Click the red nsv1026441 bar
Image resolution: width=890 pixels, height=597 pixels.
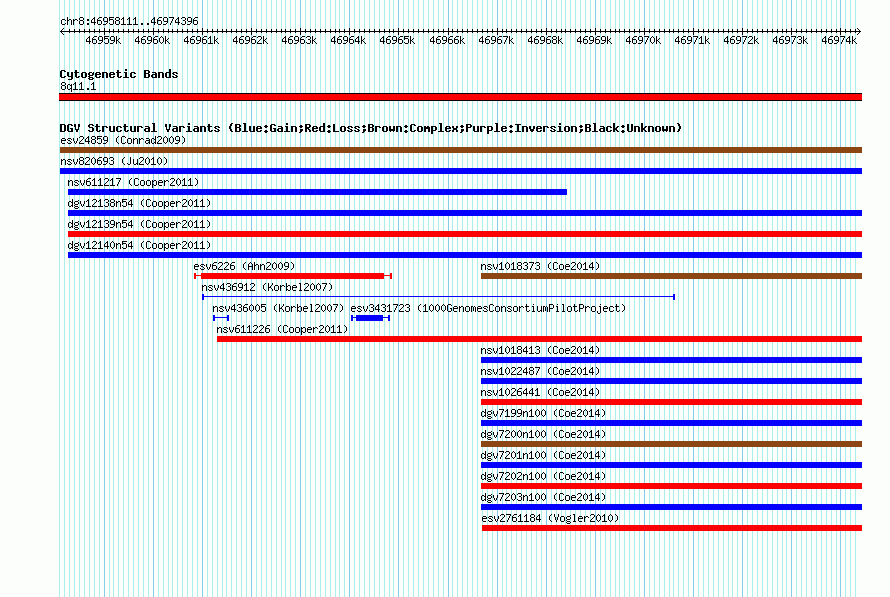click(671, 402)
